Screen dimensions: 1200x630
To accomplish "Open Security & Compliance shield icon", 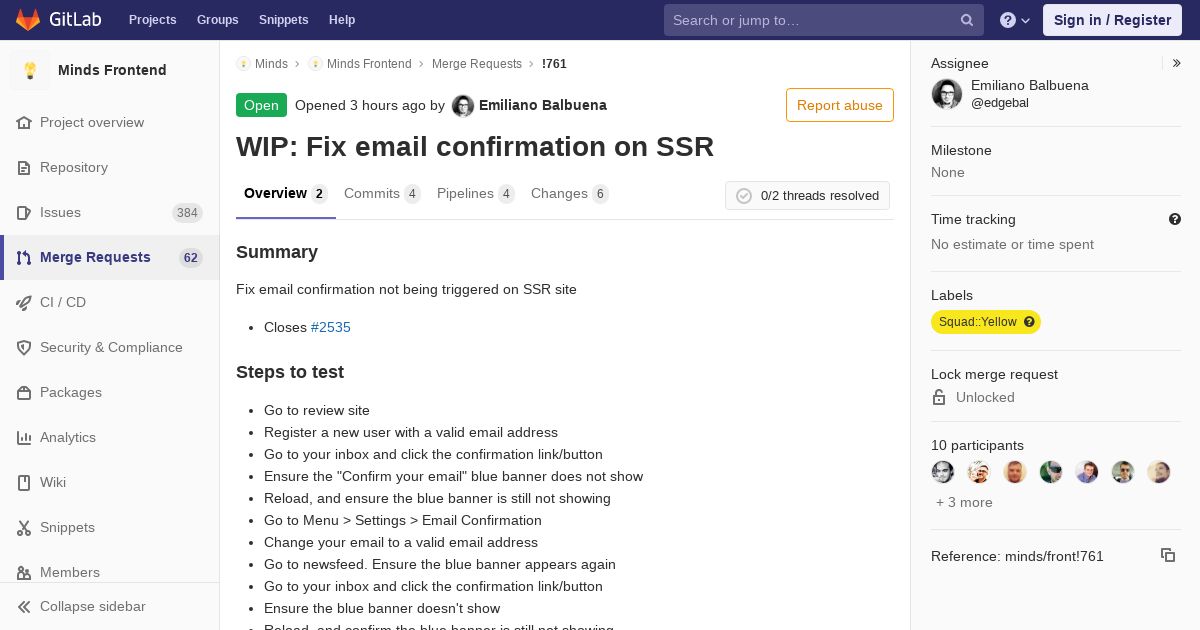I will (x=24, y=348).
